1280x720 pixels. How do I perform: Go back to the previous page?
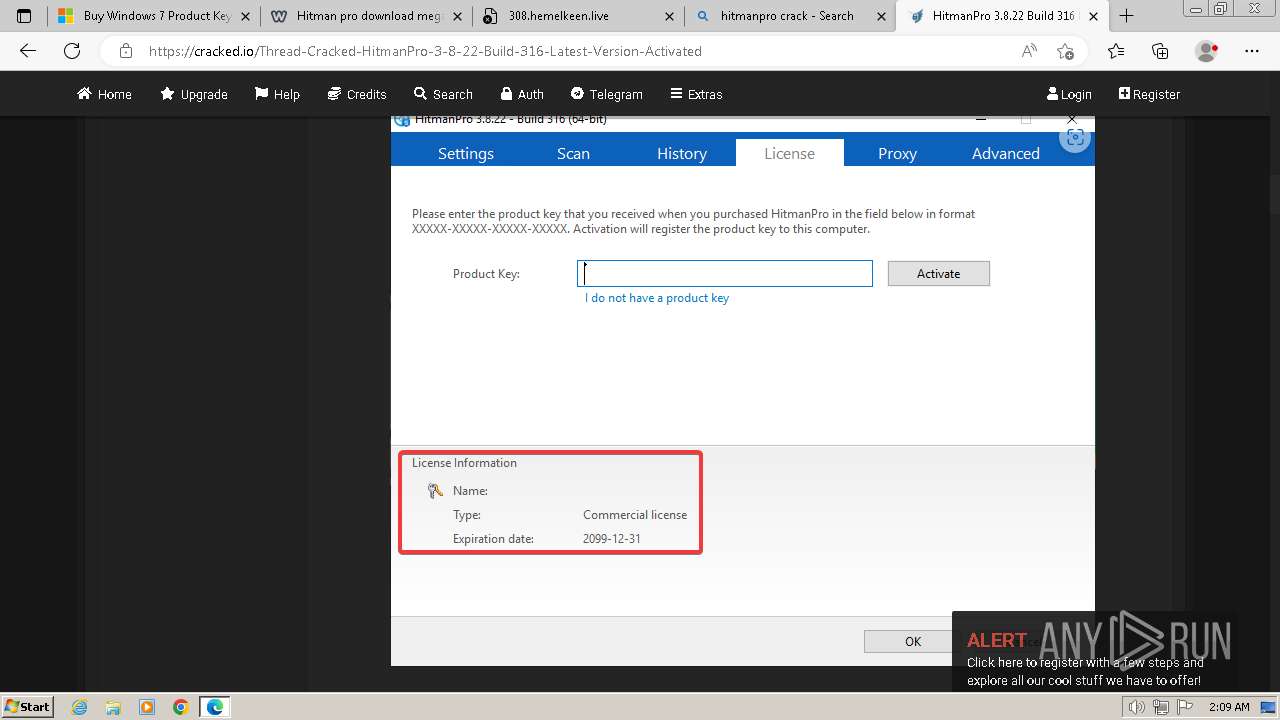[x=28, y=51]
